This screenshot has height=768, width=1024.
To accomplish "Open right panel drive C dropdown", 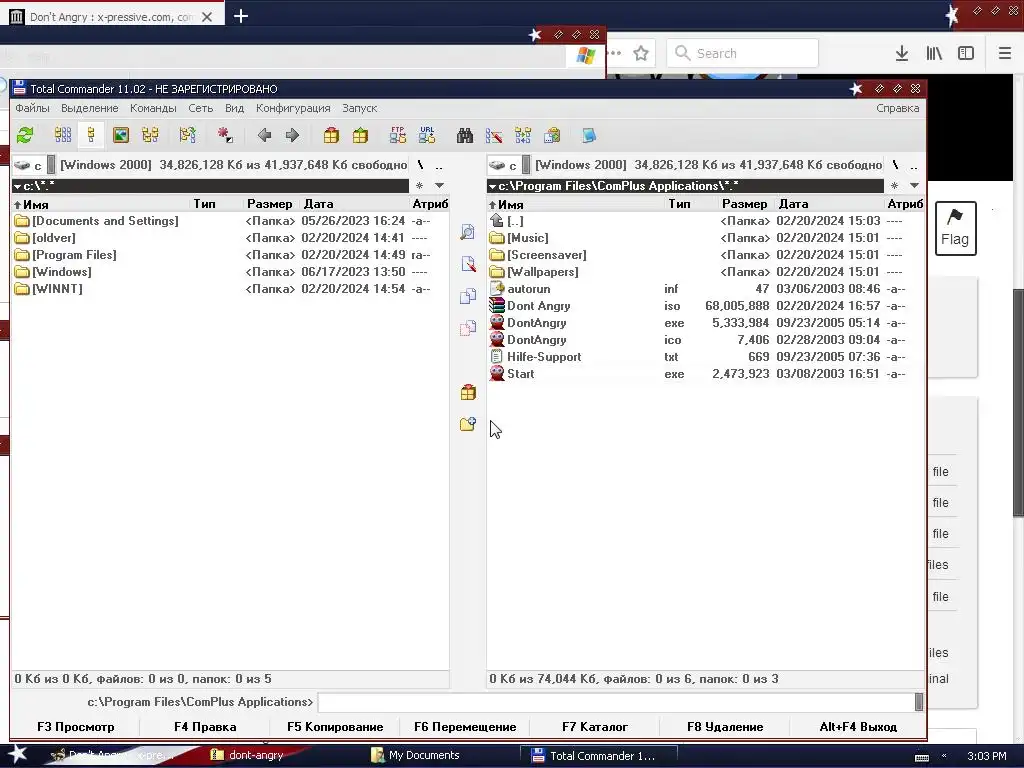I will coord(509,165).
